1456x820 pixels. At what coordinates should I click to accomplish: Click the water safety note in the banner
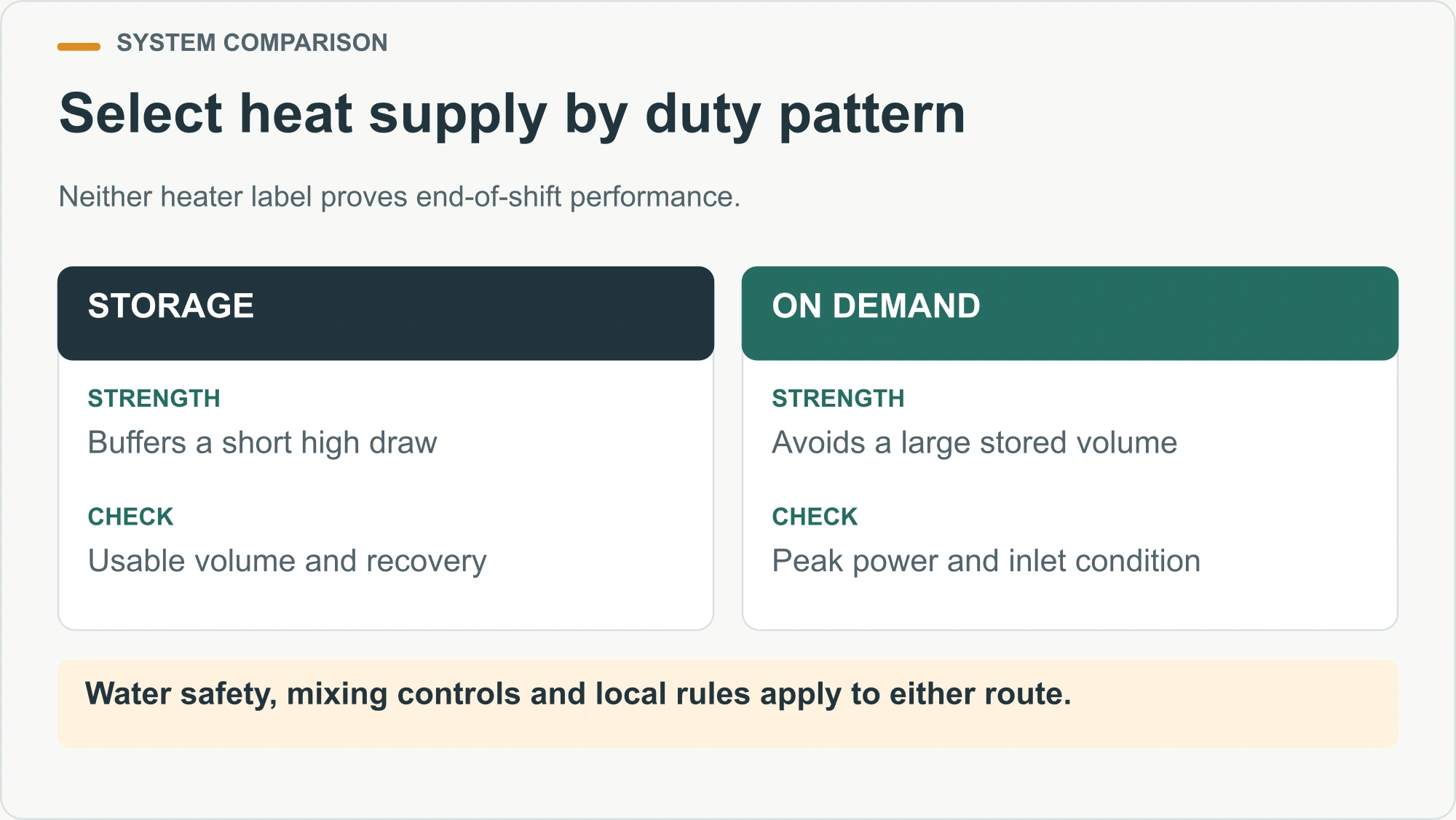tap(578, 694)
